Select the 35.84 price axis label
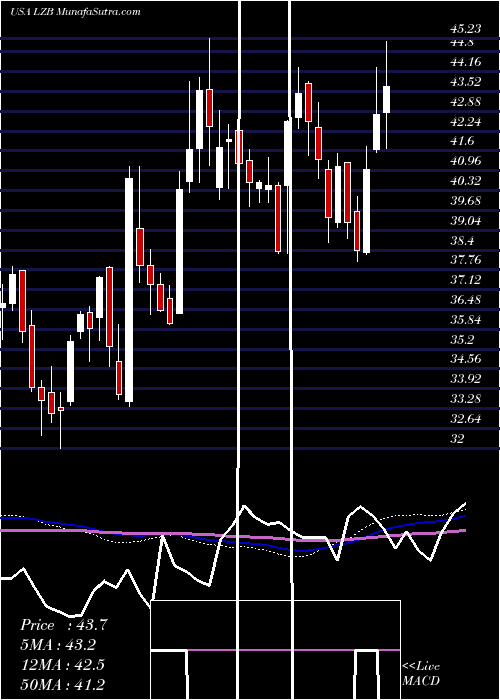This screenshot has height=700, width=500. tap(466, 320)
